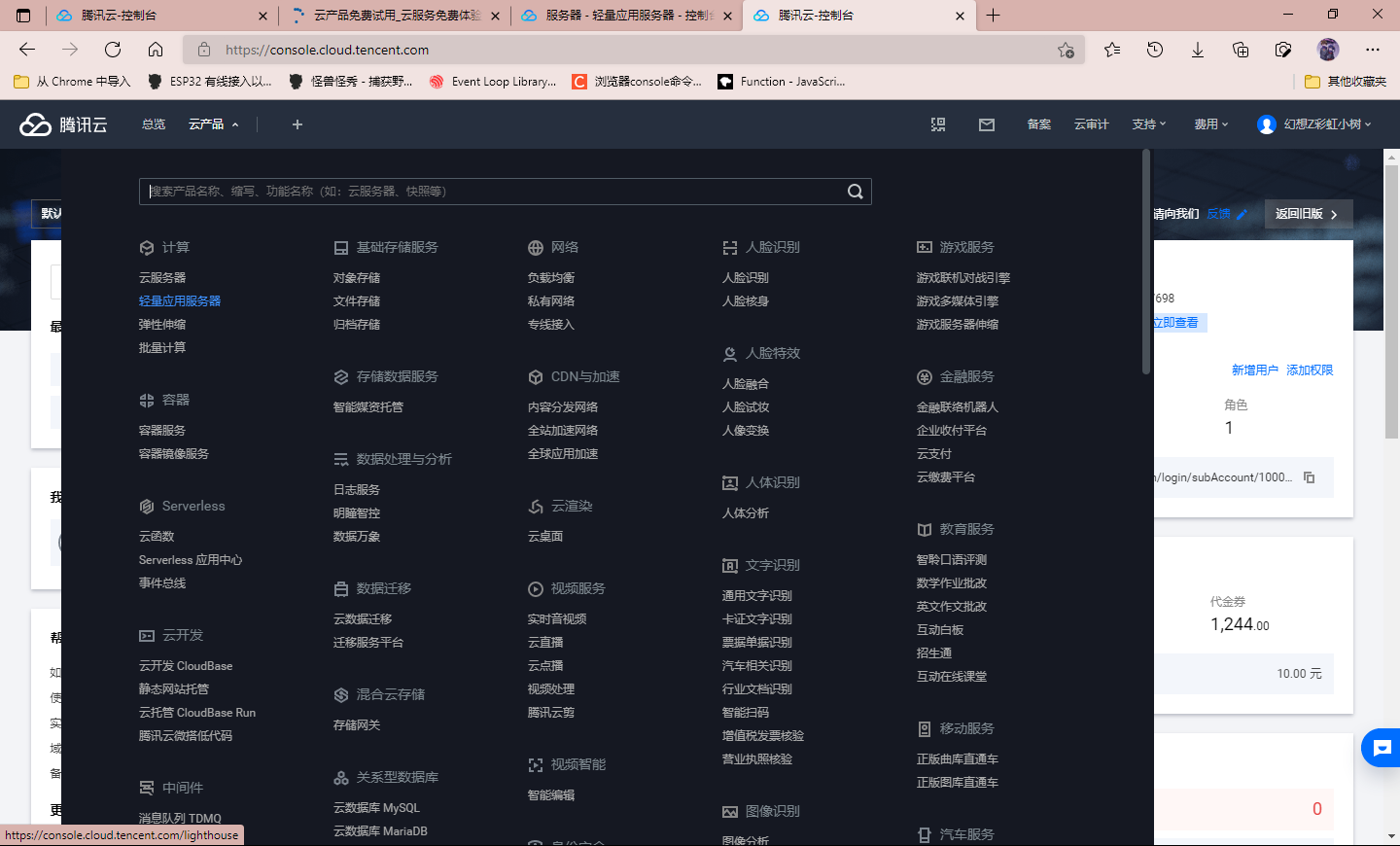The image size is (1400, 846).
Task: Open Event Loop Library bookmark
Action: click(493, 82)
